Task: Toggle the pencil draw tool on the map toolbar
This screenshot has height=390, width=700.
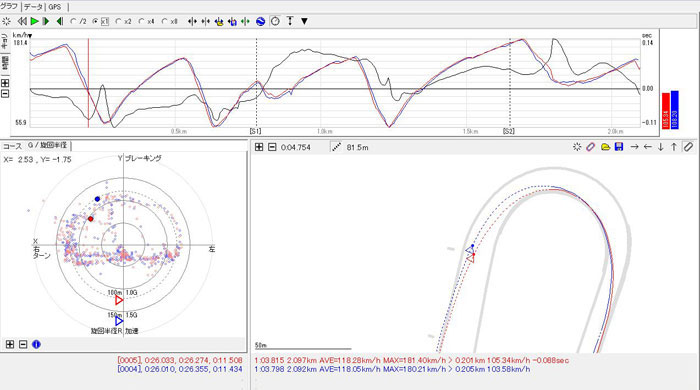Action: tap(688, 147)
